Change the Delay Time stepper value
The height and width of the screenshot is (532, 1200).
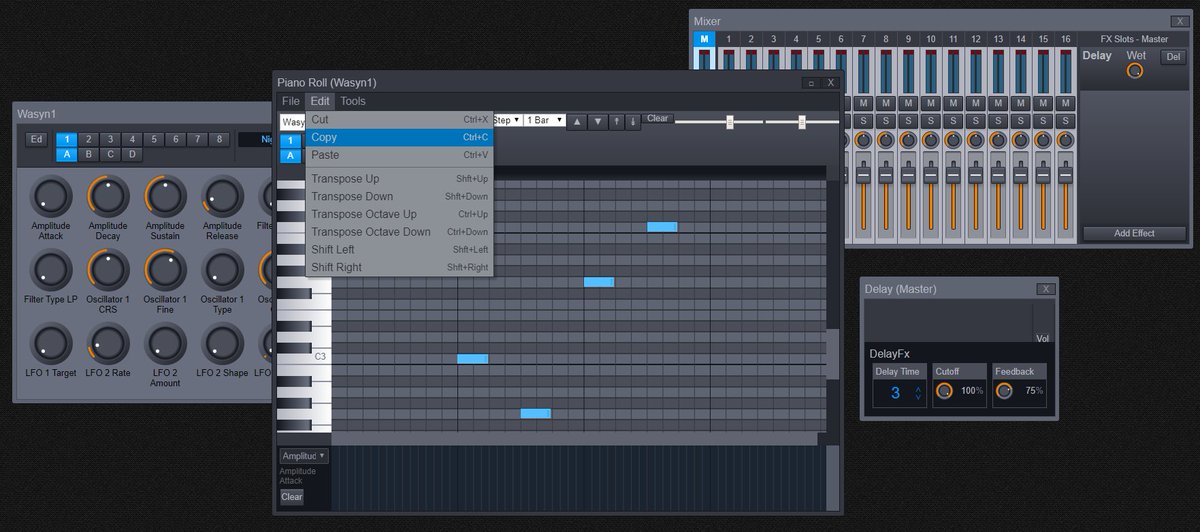(918, 393)
